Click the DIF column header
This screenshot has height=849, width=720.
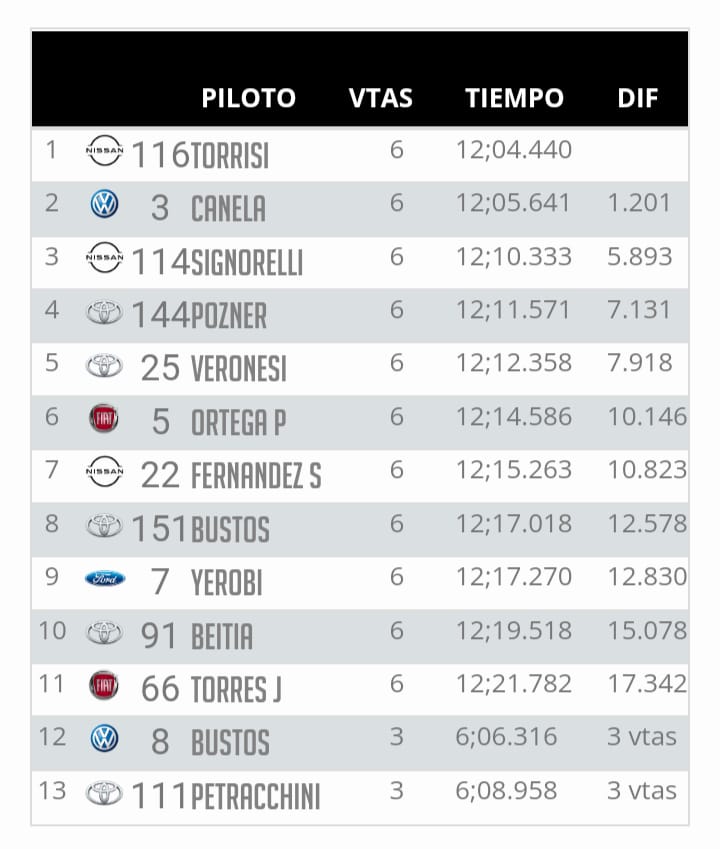tap(638, 98)
